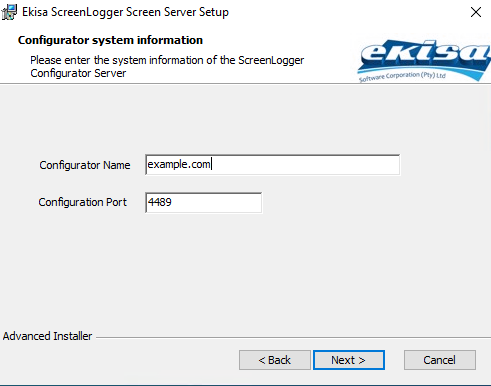This screenshot has height=386, width=491.
Task: Click the Advanced Installer text
Action: pyautogui.click(x=47, y=336)
